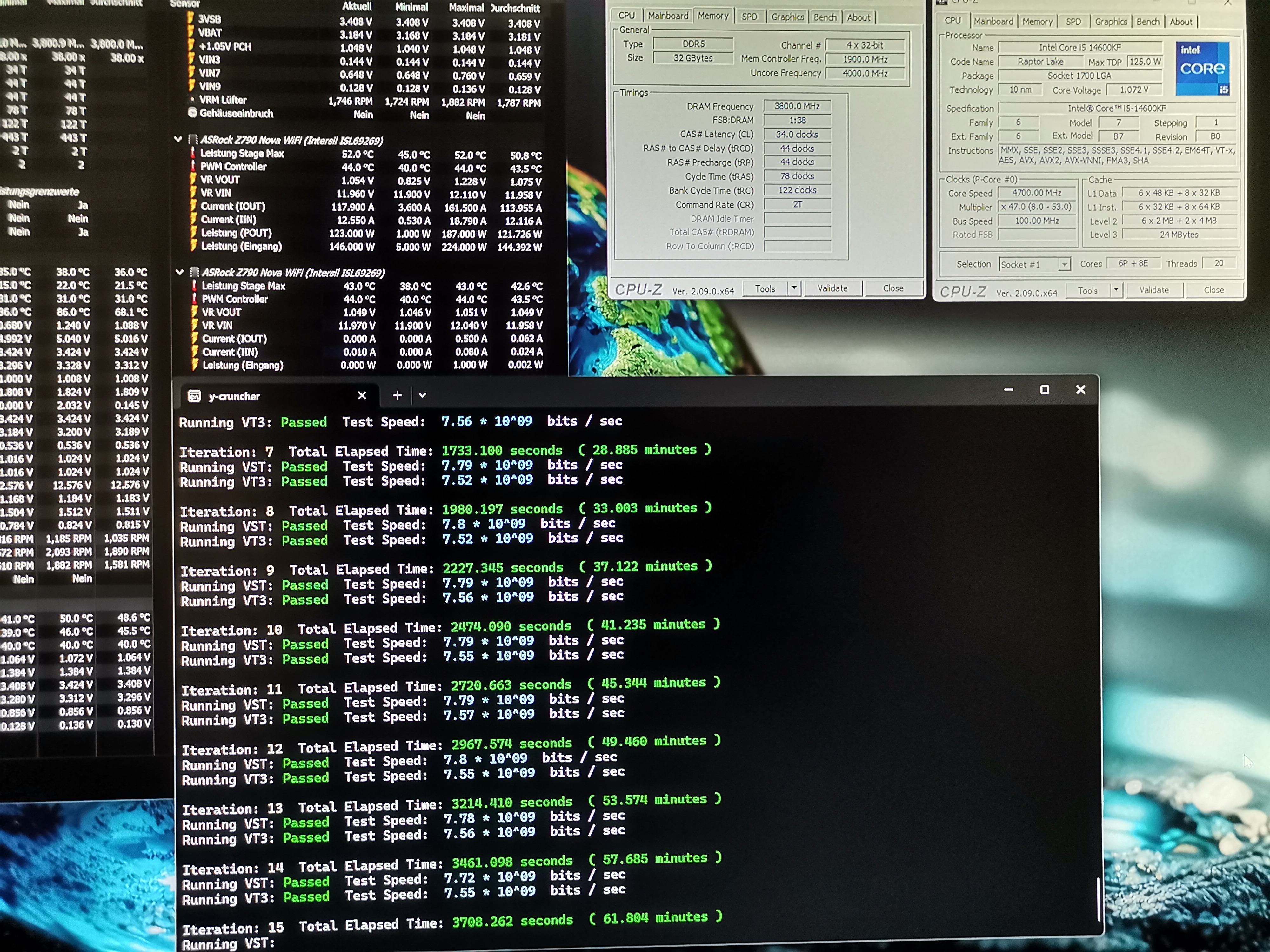Minimize the y-cruncher terminal window
This screenshot has width=1270, height=952.
coord(1008,390)
